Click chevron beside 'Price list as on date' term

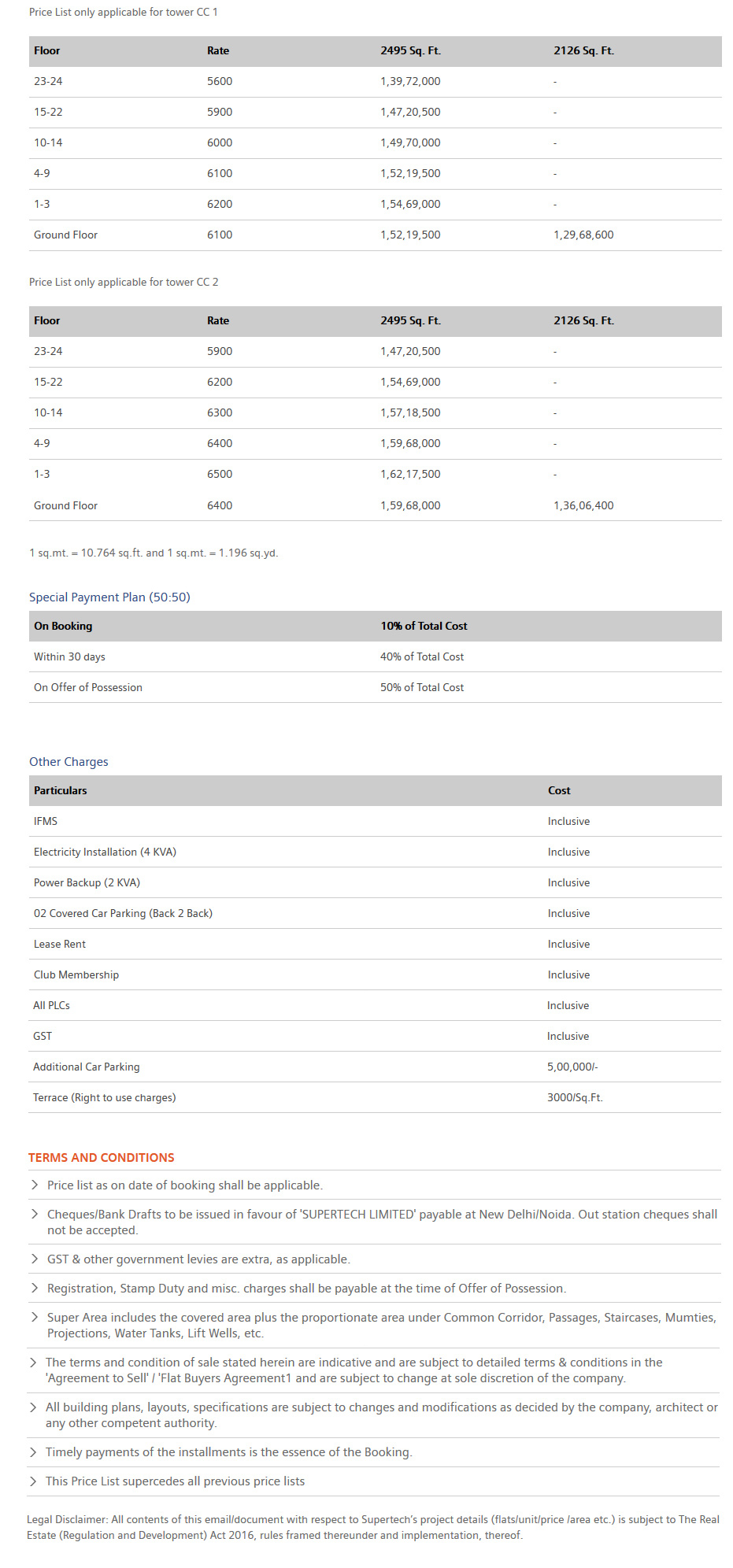coord(34,1185)
